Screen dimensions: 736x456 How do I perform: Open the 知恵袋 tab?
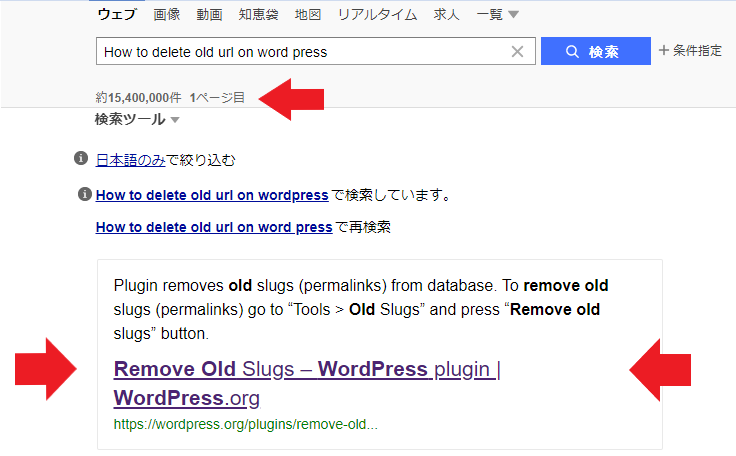click(258, 15)
